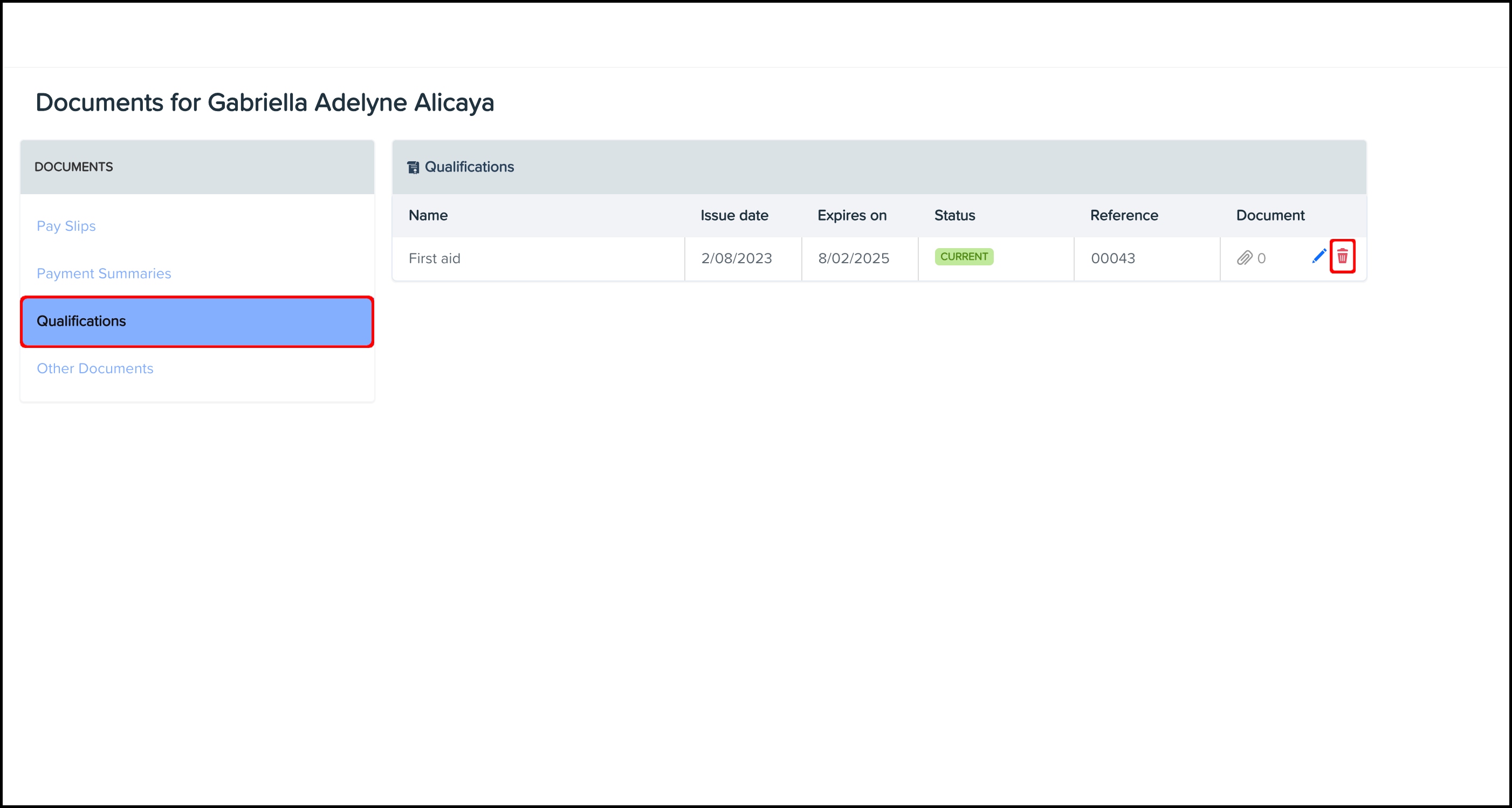
Task: Click the attachment count 0
Action: [x=1261, y=258]
